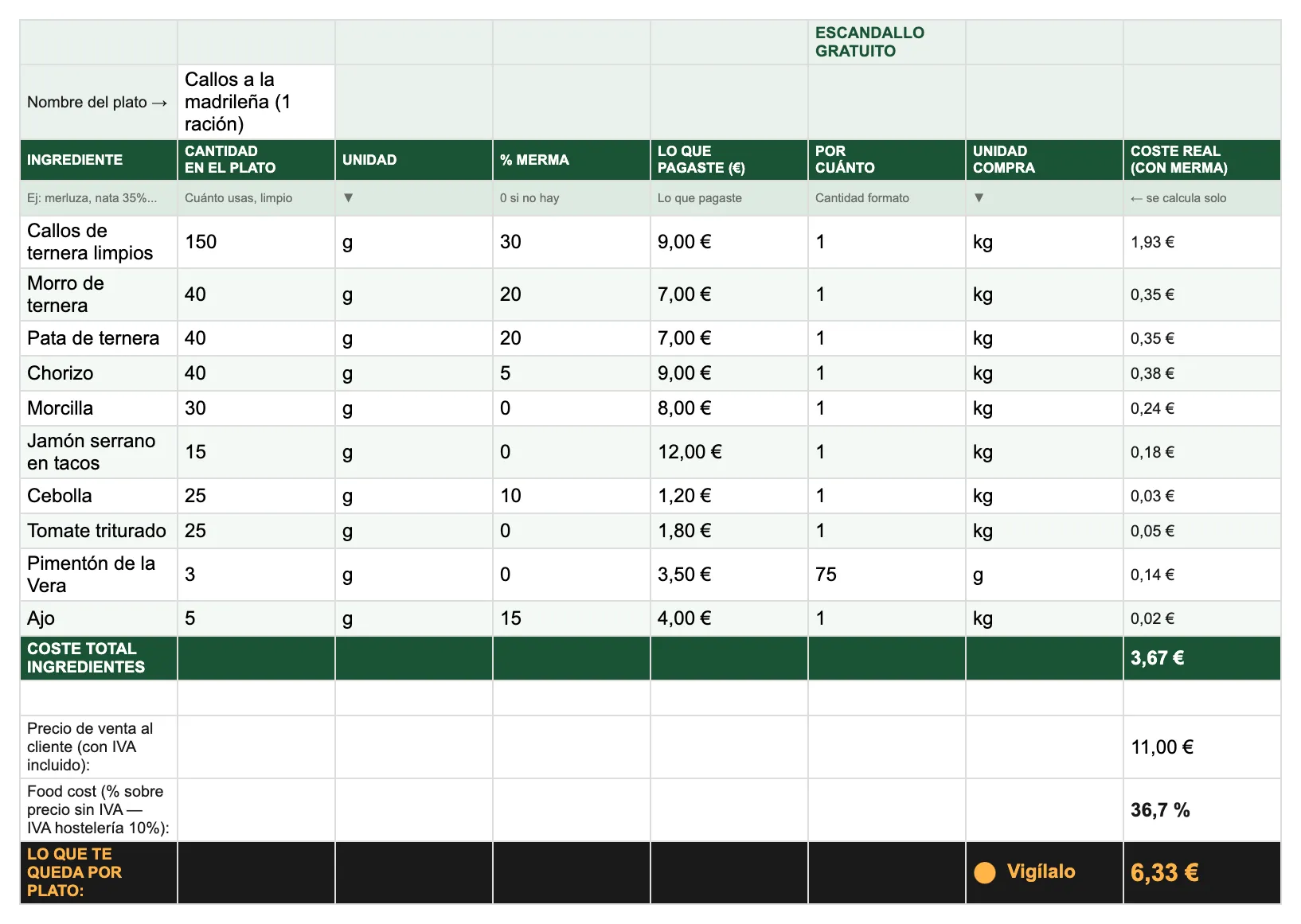Click the food cost value 36,7 %

click(1201, 810)
